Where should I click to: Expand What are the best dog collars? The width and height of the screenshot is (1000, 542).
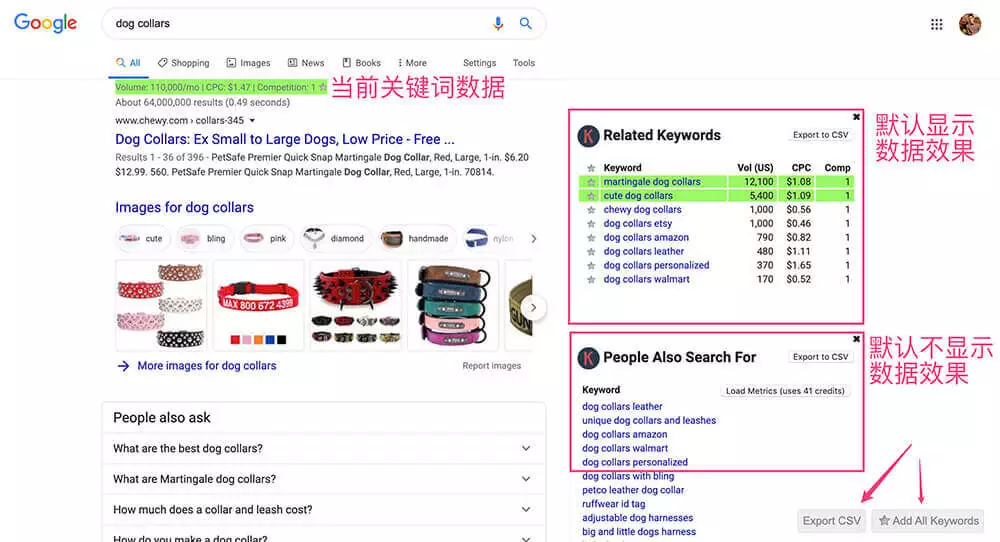click(323, 449)
